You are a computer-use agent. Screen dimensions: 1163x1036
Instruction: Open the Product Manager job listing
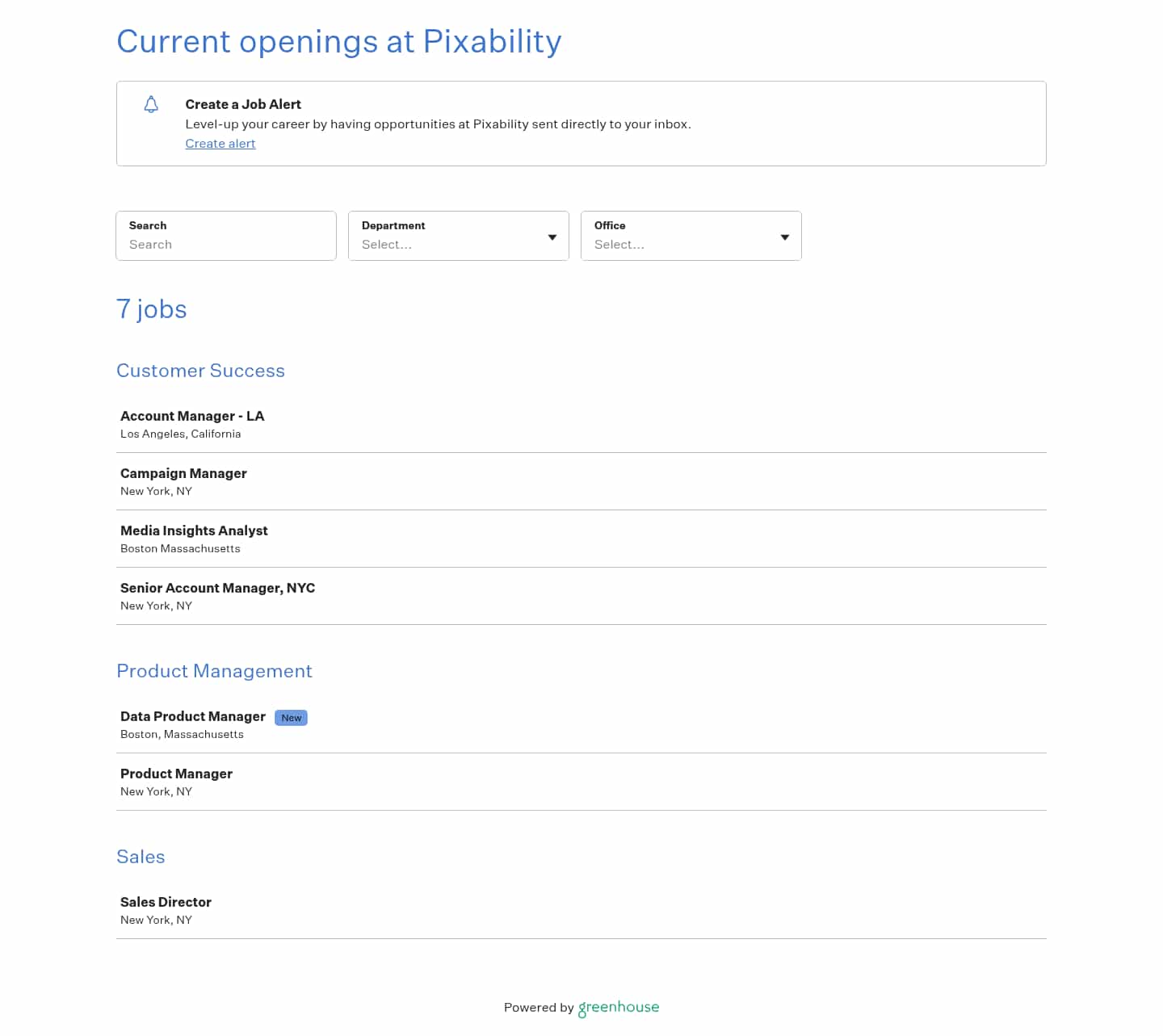point(176,774)
